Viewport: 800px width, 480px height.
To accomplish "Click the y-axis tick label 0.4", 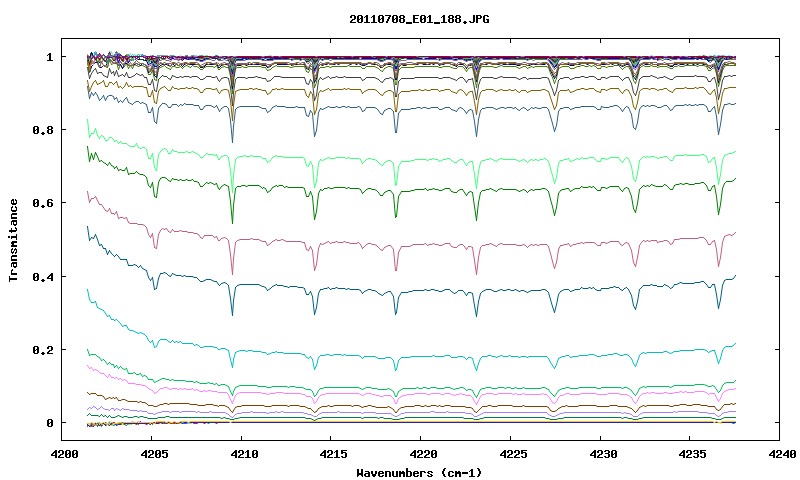I will 43,276.
